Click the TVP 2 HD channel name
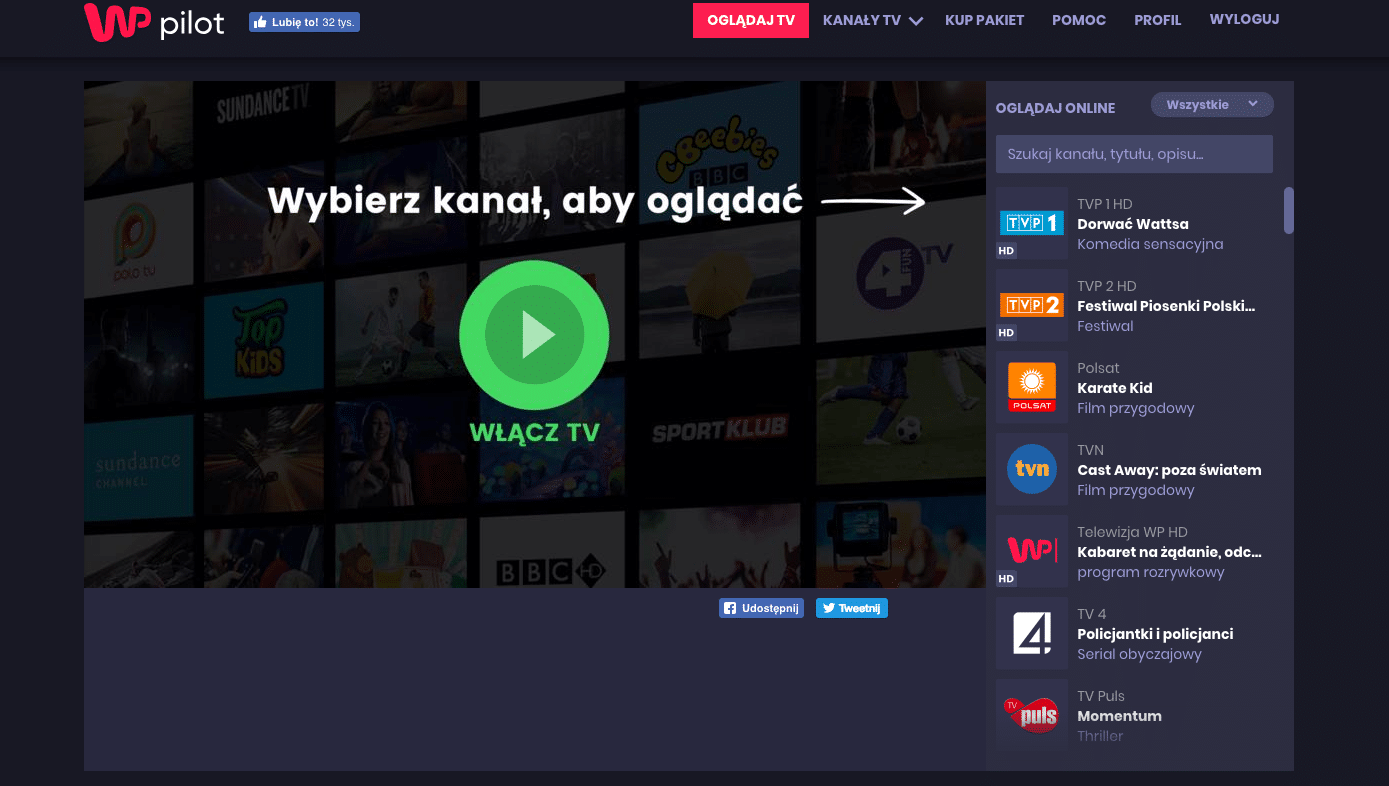Viewport: 1389px width, 786px height. pos(1107,286)
